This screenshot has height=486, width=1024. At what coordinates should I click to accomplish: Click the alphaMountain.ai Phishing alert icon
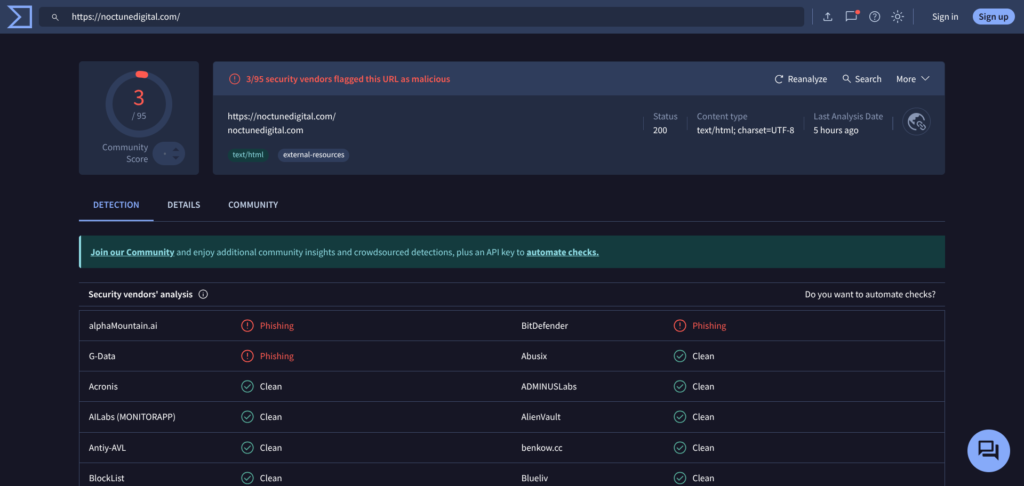tap(247, 325)
